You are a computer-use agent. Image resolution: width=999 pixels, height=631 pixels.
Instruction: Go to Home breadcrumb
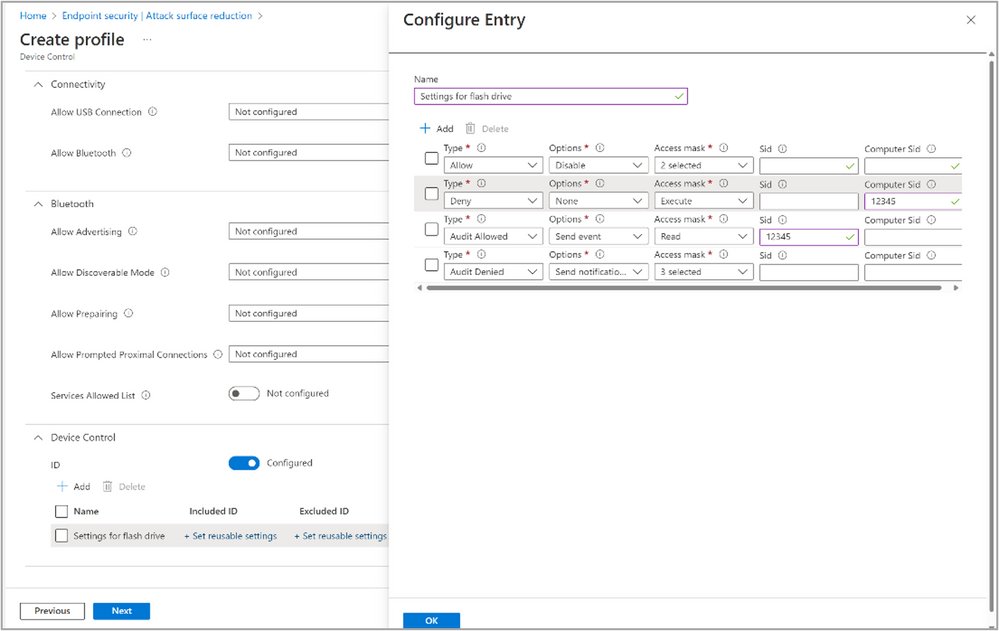33,15
